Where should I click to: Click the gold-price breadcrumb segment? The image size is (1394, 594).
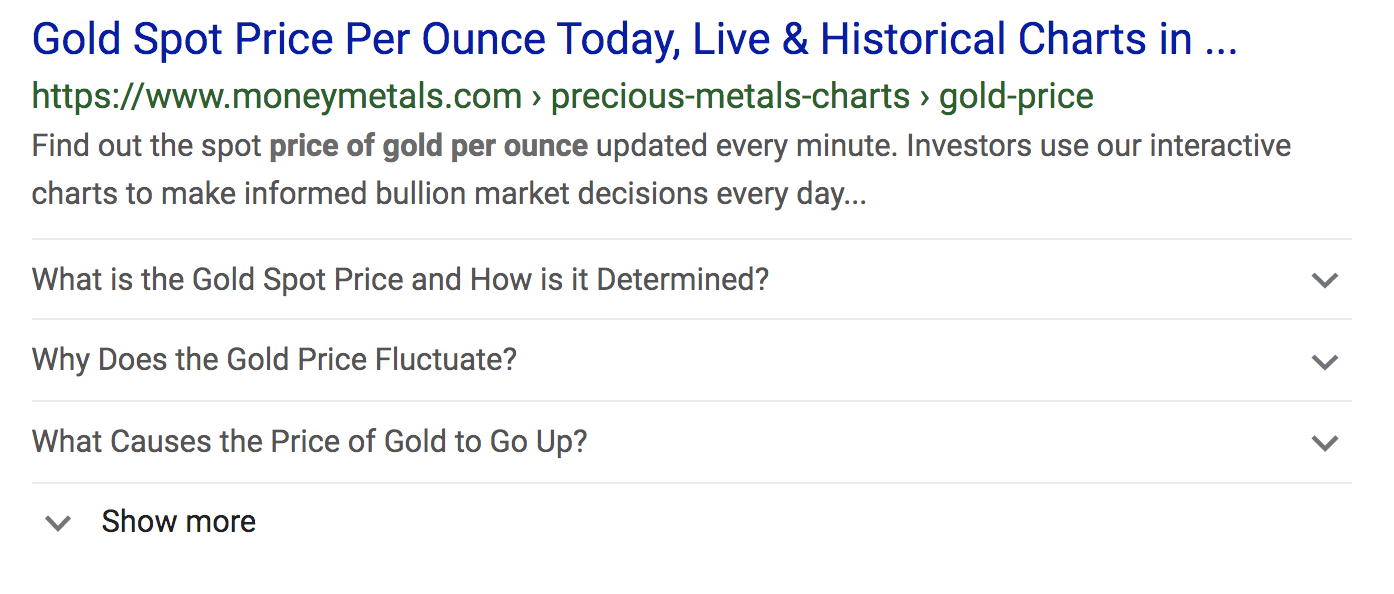pyautogui.click(x=1016, y=97)
